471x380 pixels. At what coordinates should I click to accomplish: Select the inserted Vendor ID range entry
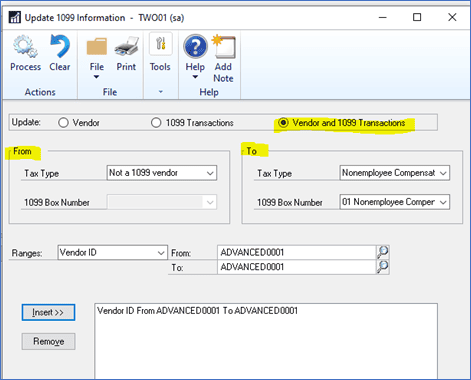pyautogui.click(x=197, y=311)
